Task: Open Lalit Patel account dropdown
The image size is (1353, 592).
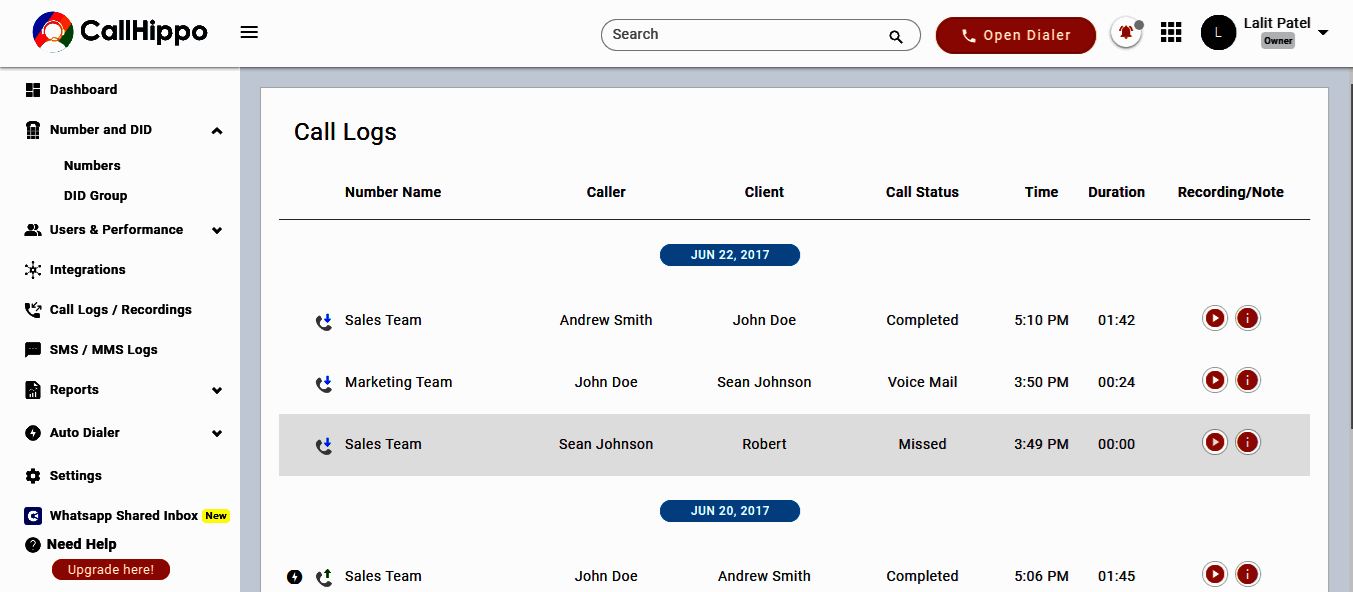Action: pyautogui.click(x=1323, y=33)
